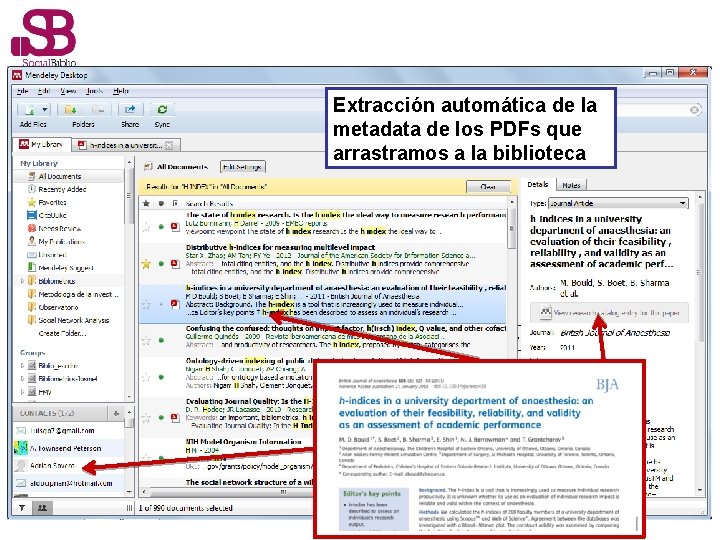The height and width of the screenshot is (540, 720).
Task: Open PDF icon of 'Evaluating Journal Quality'
Action: [175, 418]
